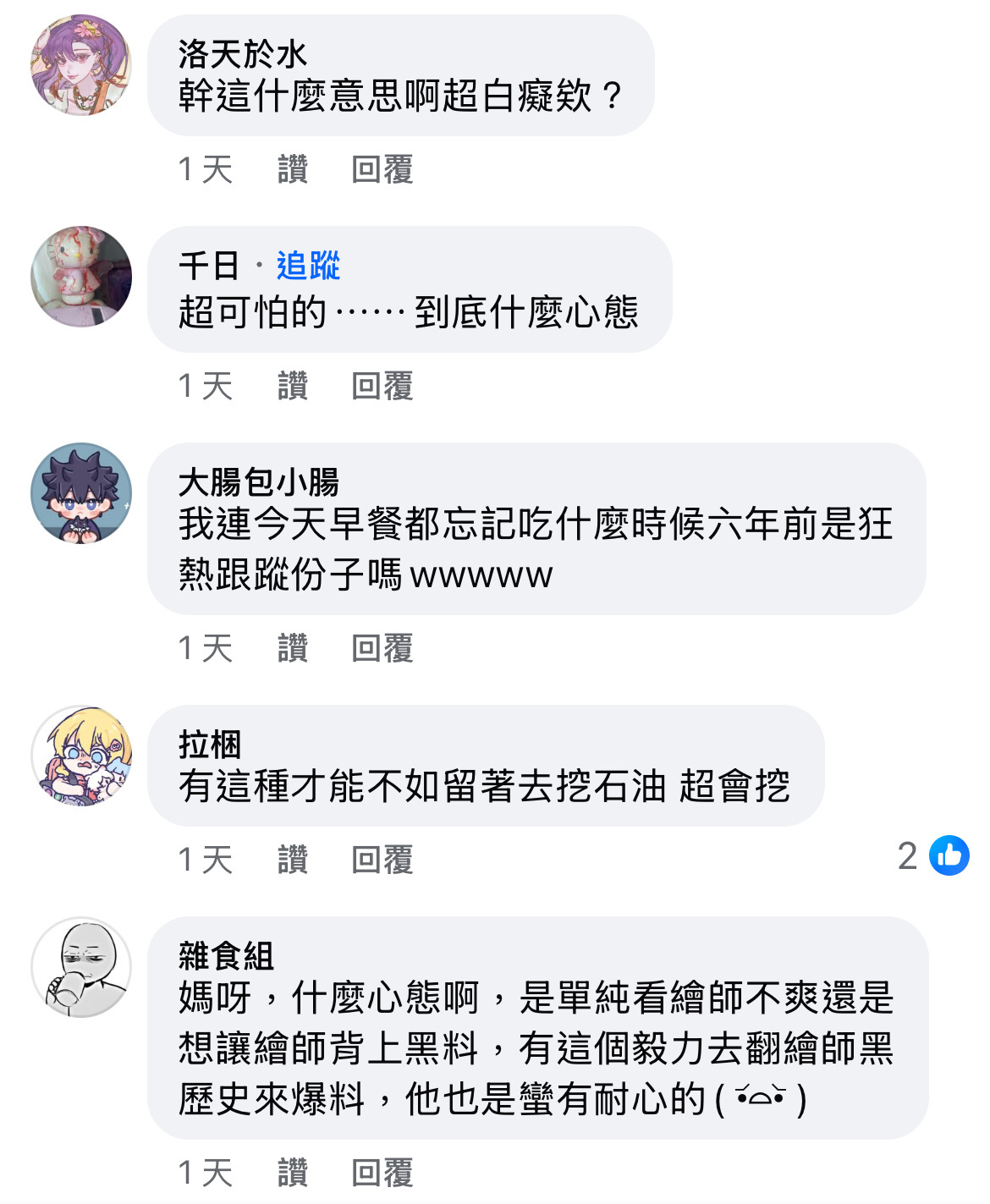Reply to 洛天於水's comment
990x1204 pixels.
(x=382, y=169)
